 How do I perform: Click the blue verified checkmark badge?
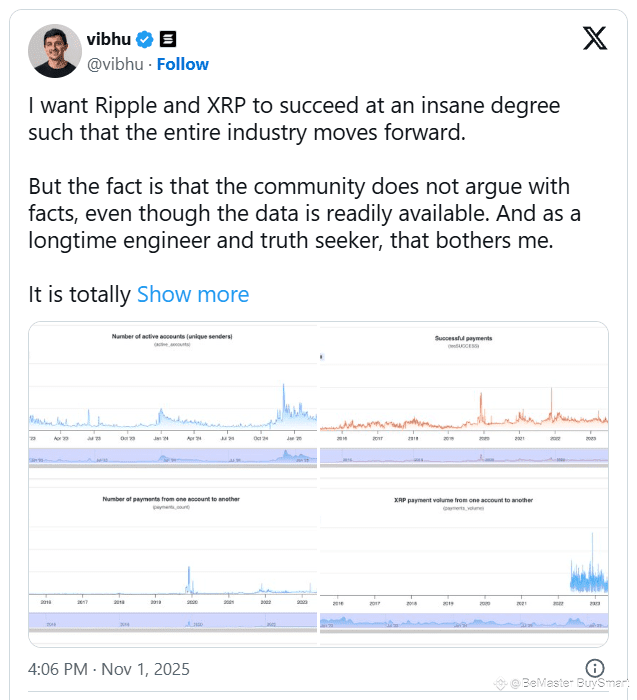(x=145, y=40)
